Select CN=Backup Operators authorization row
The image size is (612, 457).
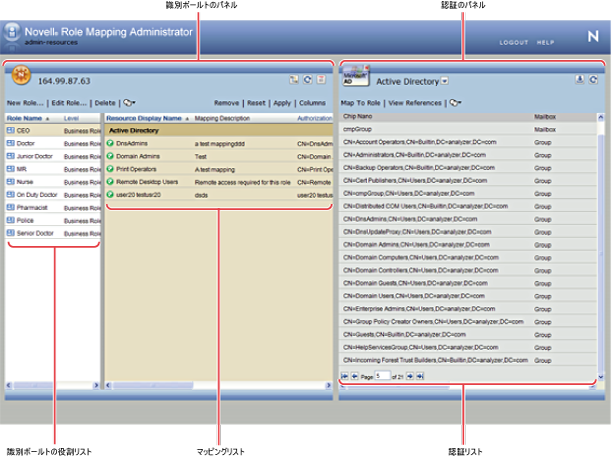(x=468, y=168)
